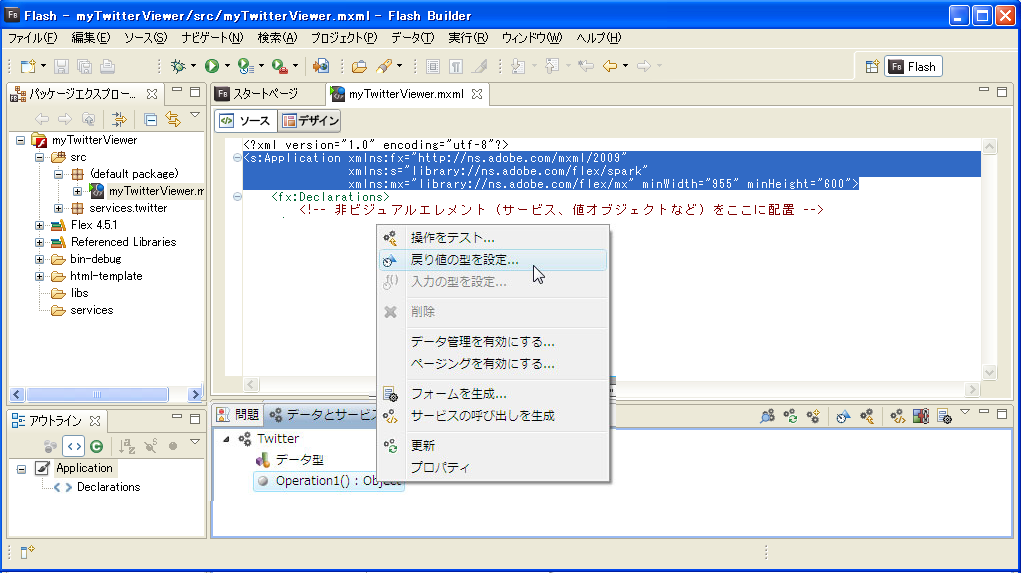Open the ファイル(F) menu
Screen dimensions: 1021x573
tap(33, 38)
